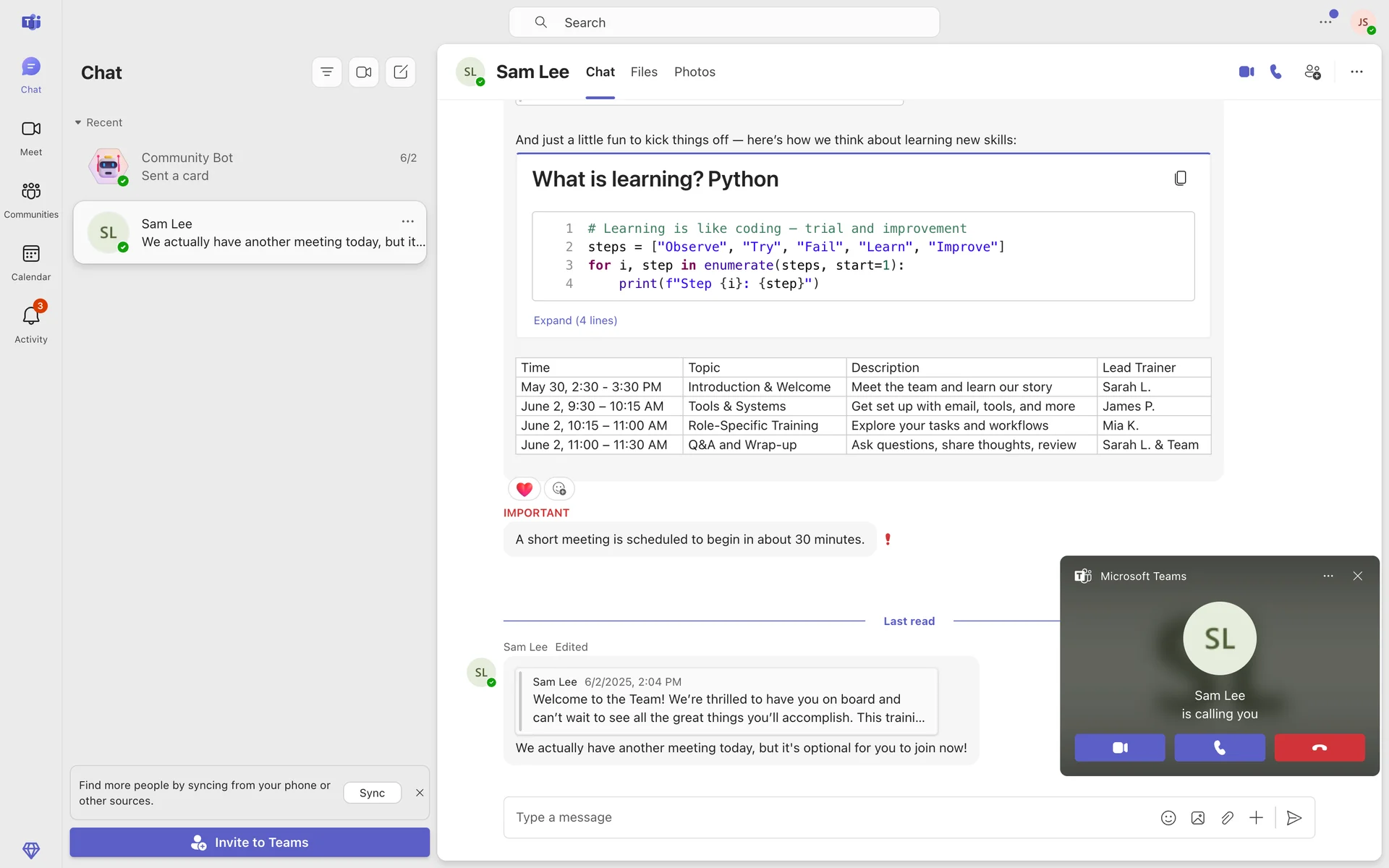Image resolution: width=1389 pixels, height=868 pixels.
Task: Collapse the Recent chats section
Action: (x=78, y=122)
